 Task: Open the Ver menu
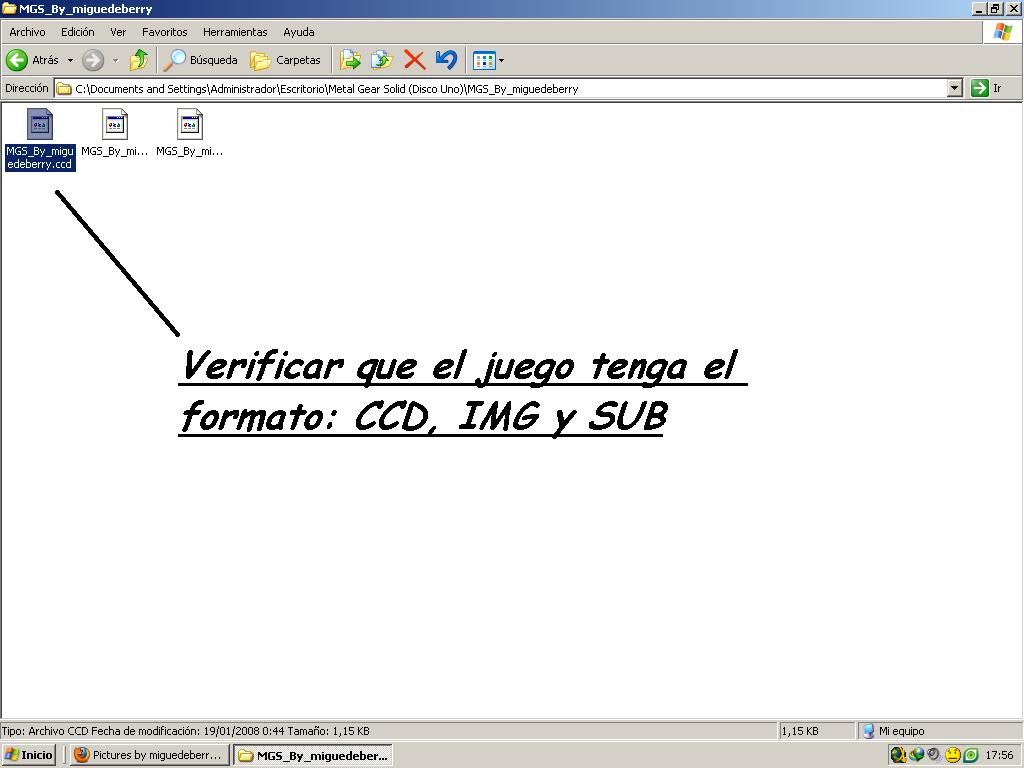[x=118, y=32]
